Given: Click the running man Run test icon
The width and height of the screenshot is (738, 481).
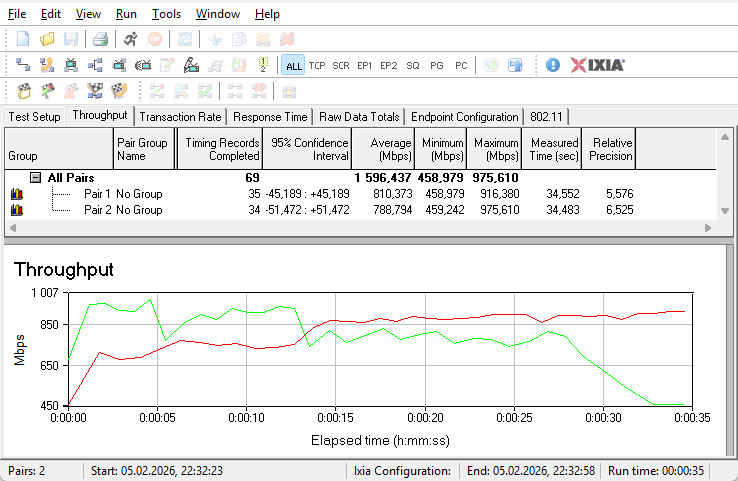Looking at the screenshot, I should [131, 39].
